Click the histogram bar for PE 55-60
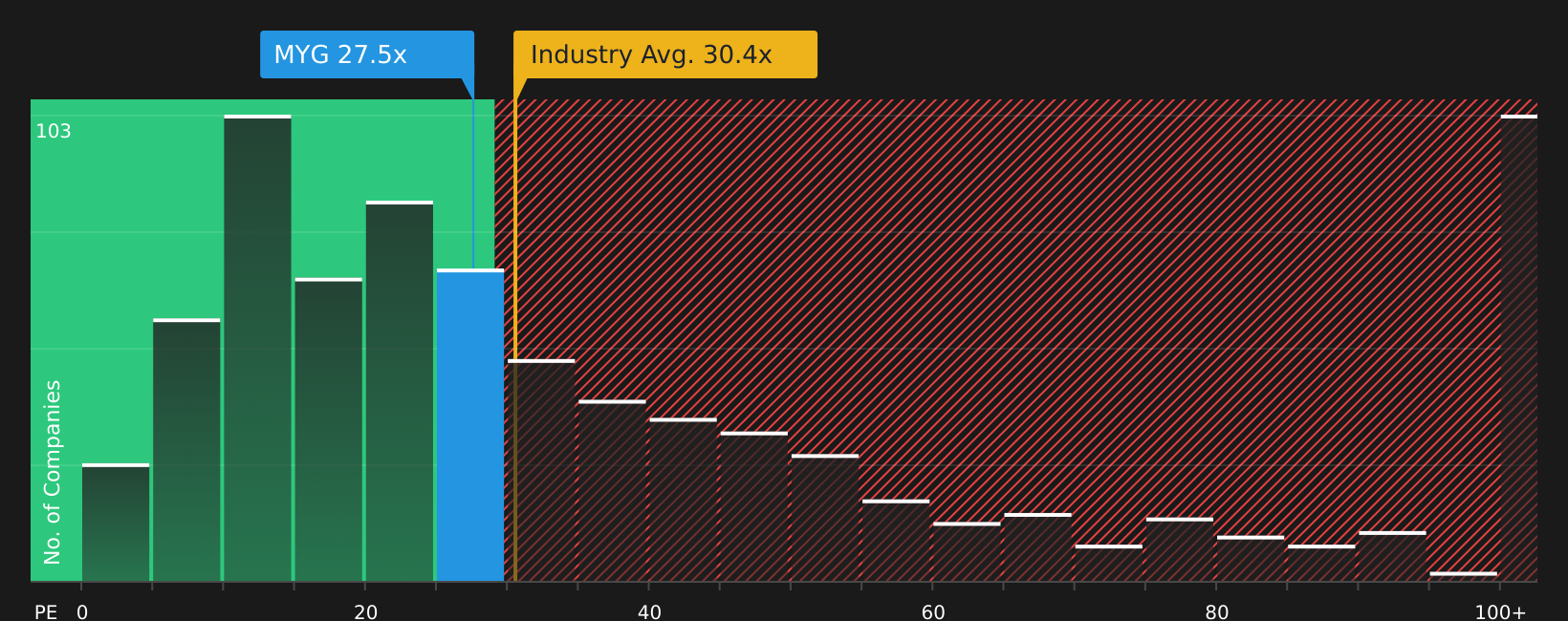 click(x=896, y=541)
